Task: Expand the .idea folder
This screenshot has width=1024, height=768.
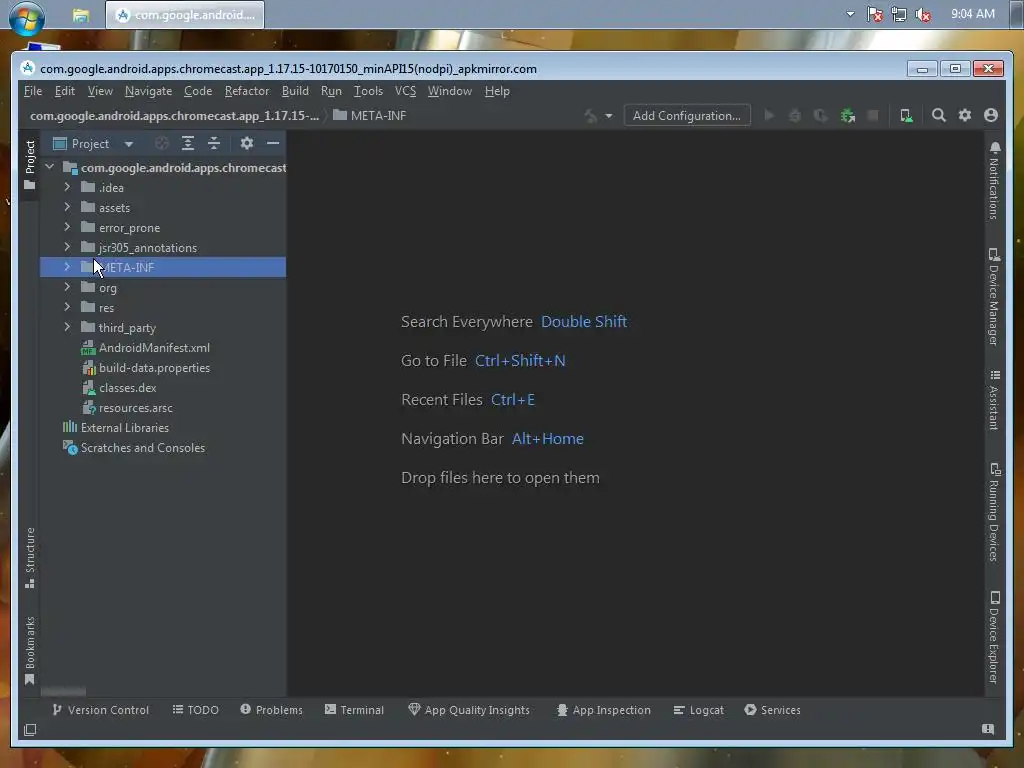Action: click(67, 187)
